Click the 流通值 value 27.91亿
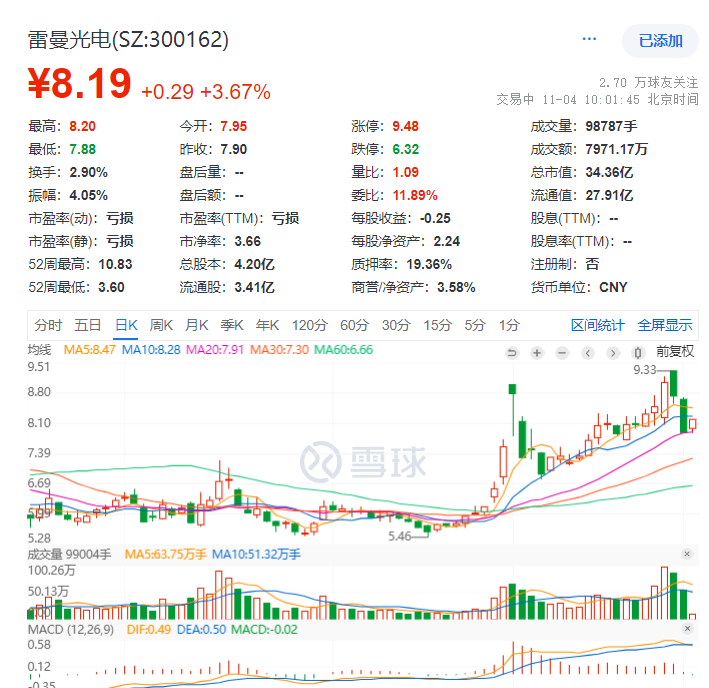Screen dimensions: 709x688 609,195
